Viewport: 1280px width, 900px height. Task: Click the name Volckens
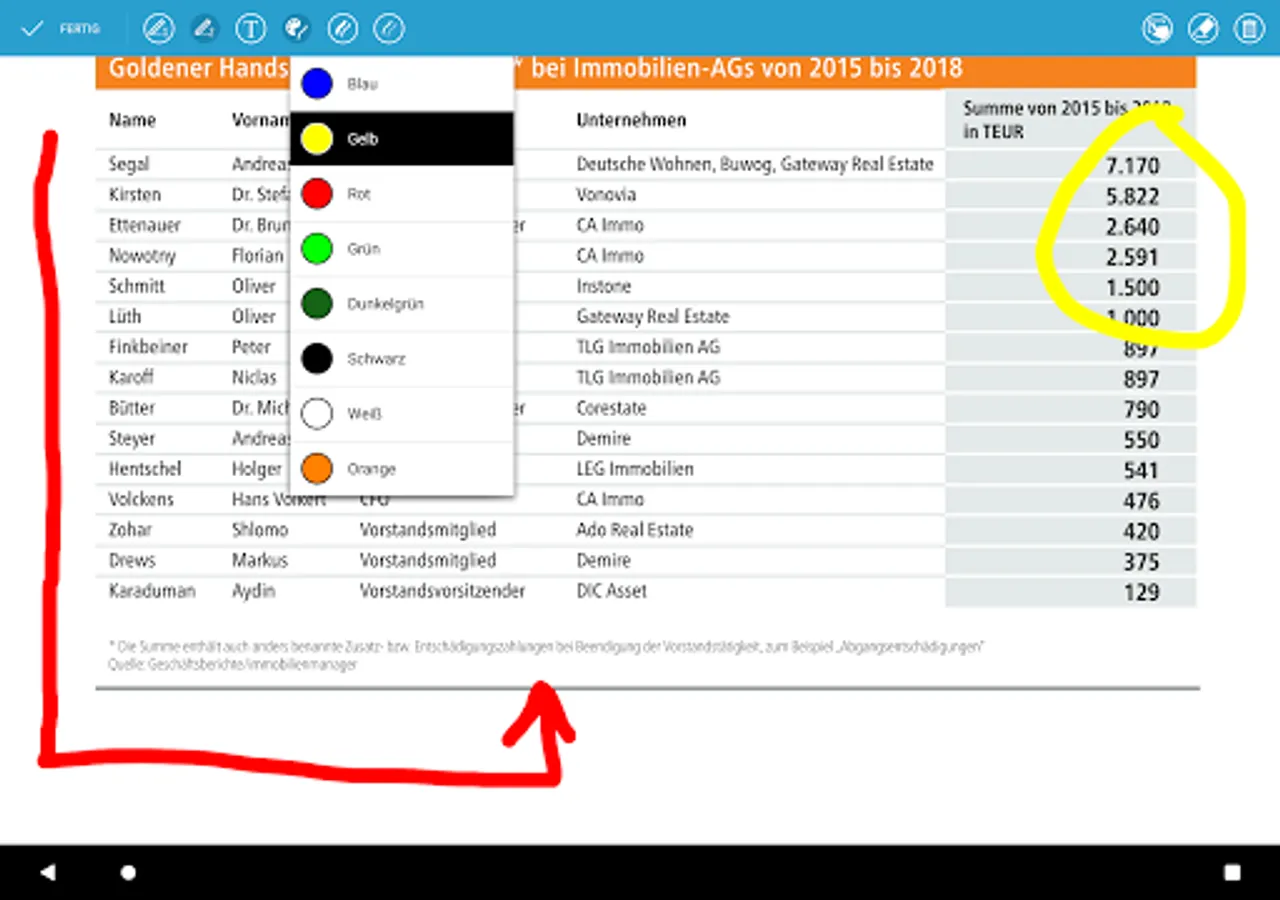(141, 499)
